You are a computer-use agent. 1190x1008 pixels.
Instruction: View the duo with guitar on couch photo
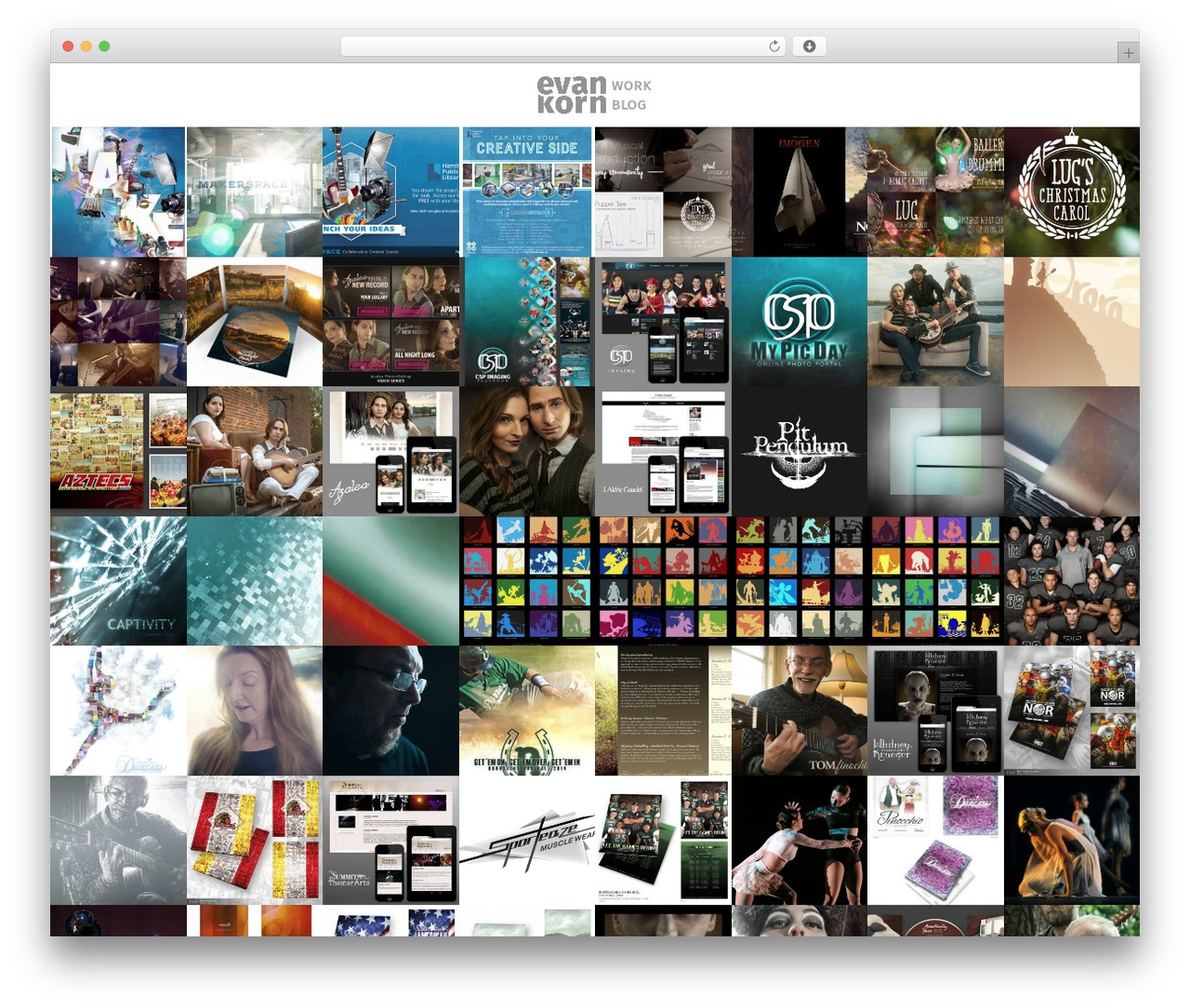click(x=254, y=451)
